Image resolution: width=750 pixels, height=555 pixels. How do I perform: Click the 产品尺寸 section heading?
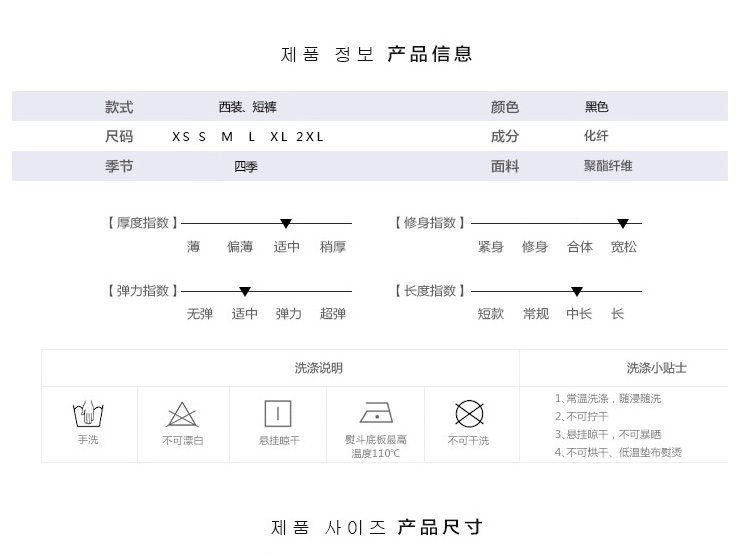click(440, 527)
